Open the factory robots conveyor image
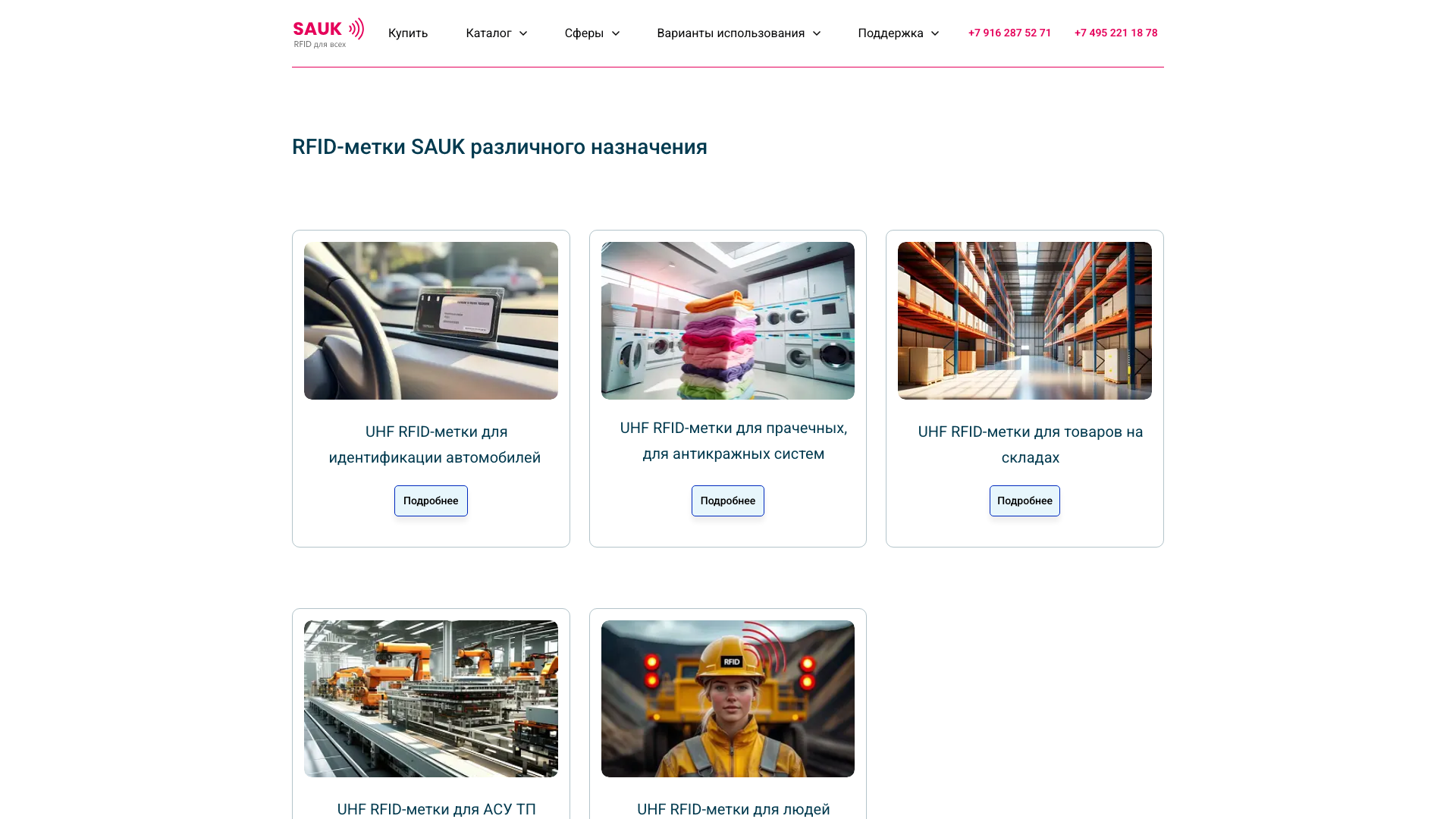This screenshot has width=1456, height=819. click(x=431, y=698)
